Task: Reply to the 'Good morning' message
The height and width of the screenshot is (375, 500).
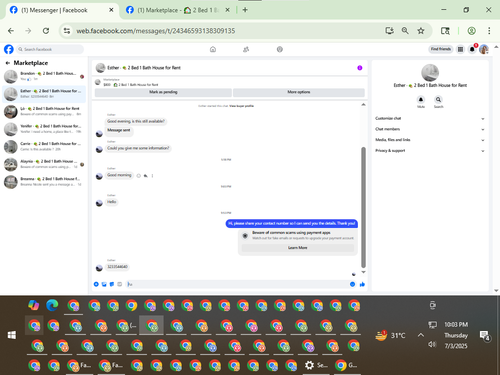Action: (x=146, y=175)
